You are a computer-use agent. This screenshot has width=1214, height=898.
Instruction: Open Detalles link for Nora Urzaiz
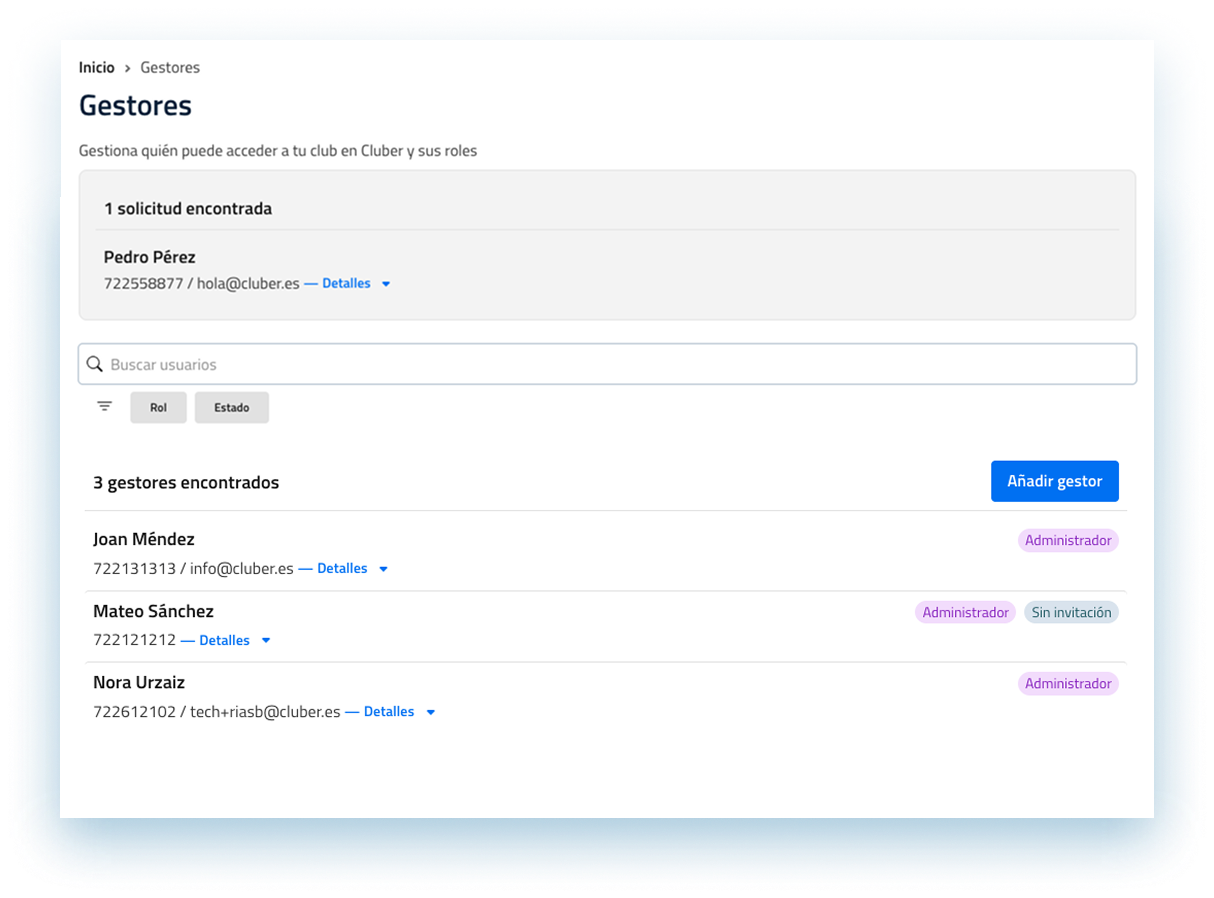click(388, 712)
